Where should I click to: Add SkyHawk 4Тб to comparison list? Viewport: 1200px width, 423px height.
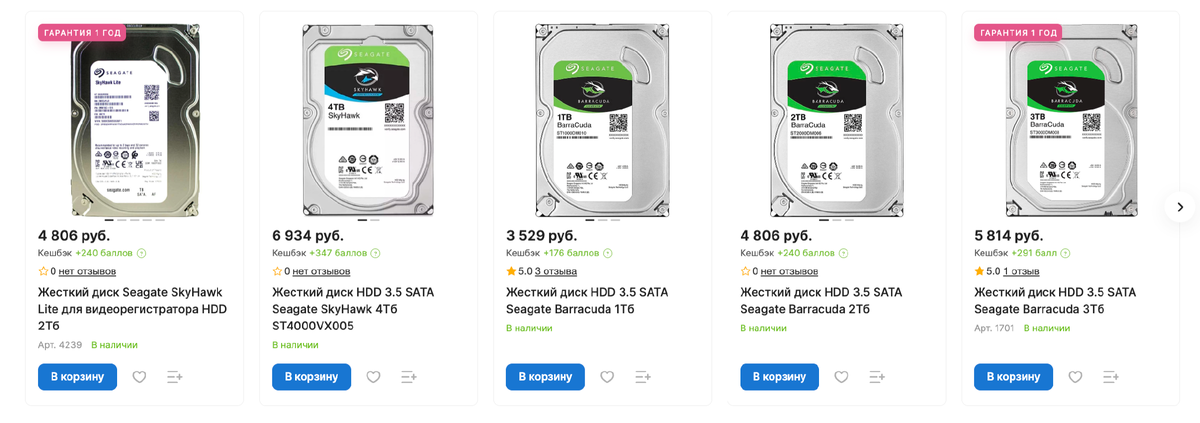pos(408,377)
